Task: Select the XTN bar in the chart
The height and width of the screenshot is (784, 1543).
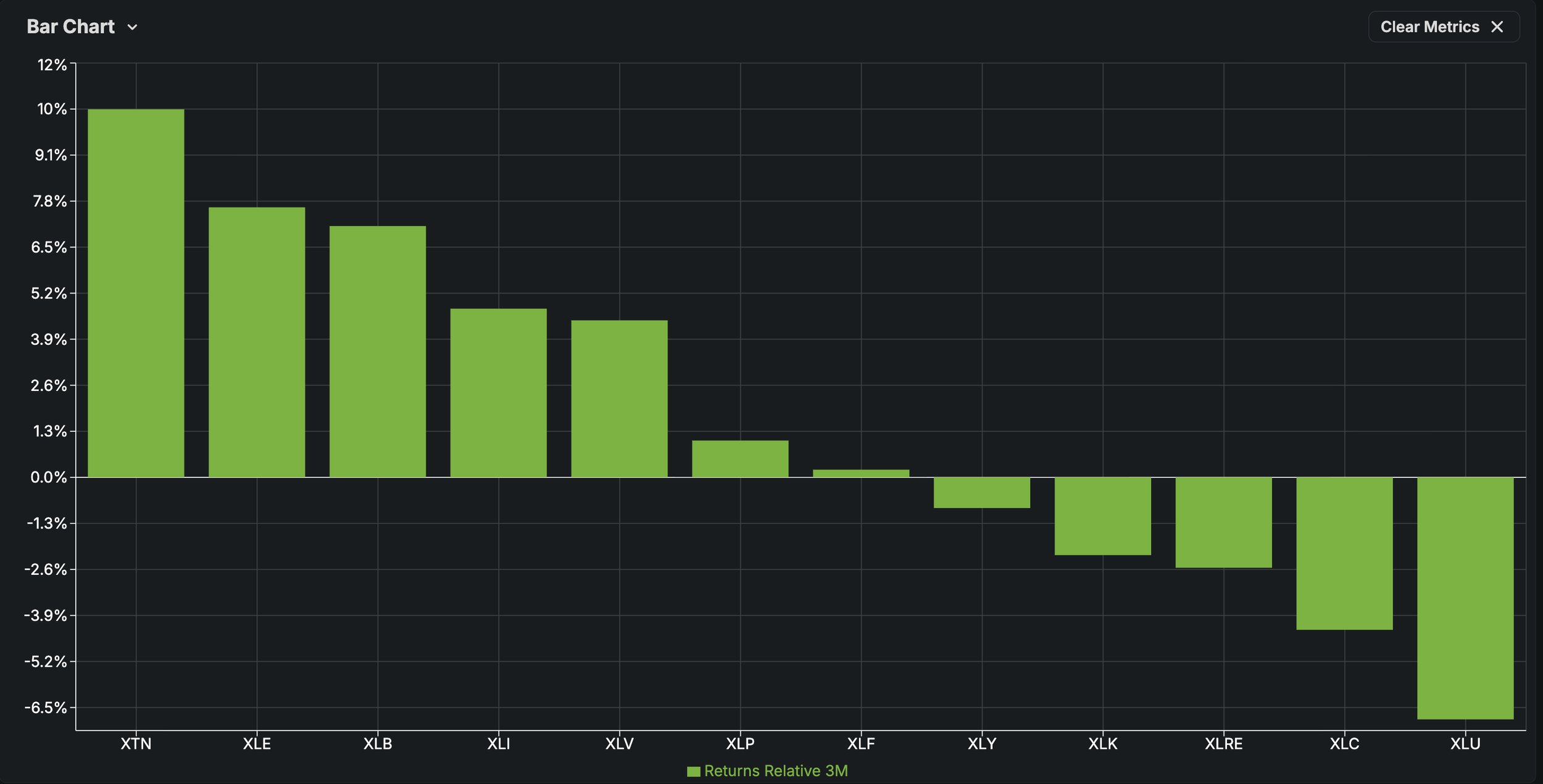Action: coord(136,293)
